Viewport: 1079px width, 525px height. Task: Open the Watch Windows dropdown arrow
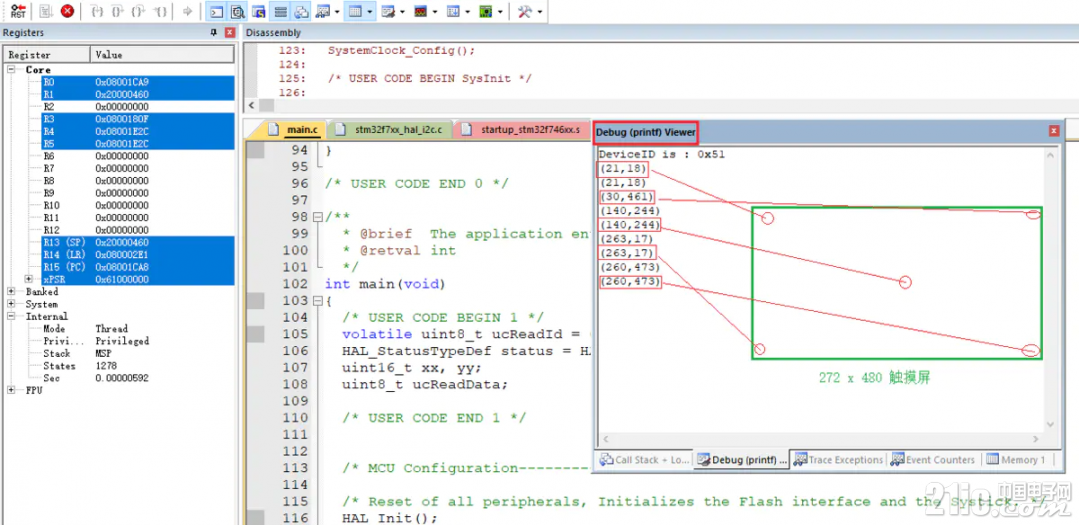pos(337,11)
